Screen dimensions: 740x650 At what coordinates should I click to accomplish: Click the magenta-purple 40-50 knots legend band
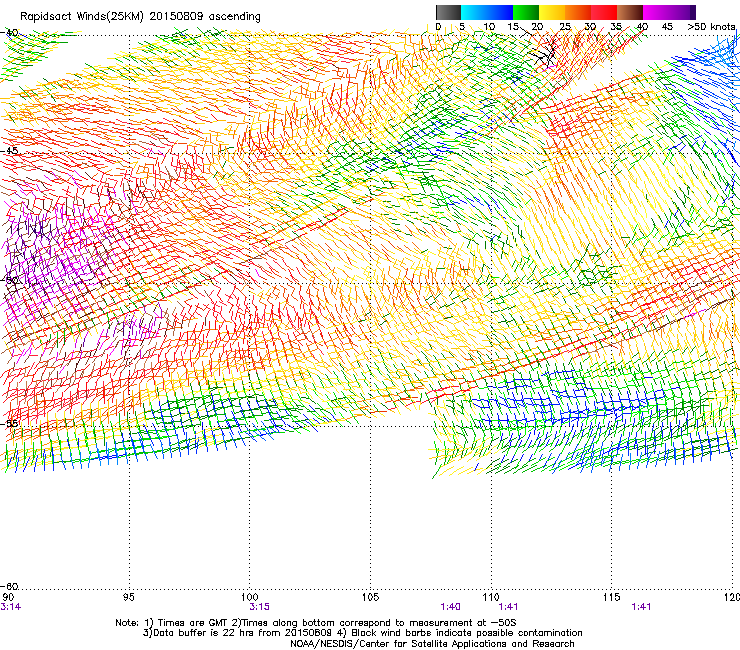(x=669, y=12)
